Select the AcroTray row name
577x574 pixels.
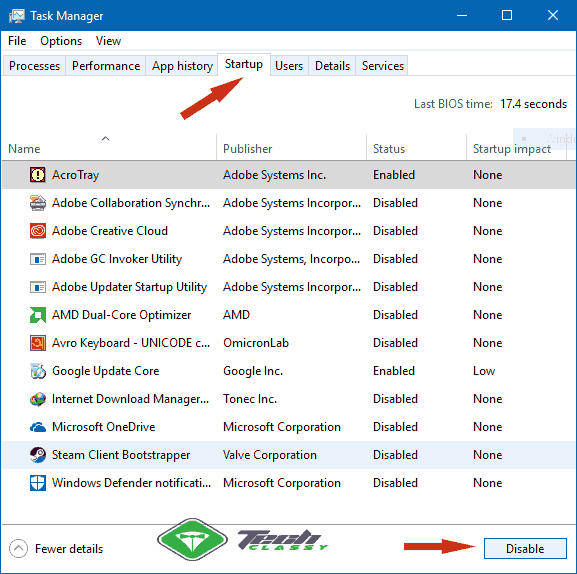click(x=75, y=175)
